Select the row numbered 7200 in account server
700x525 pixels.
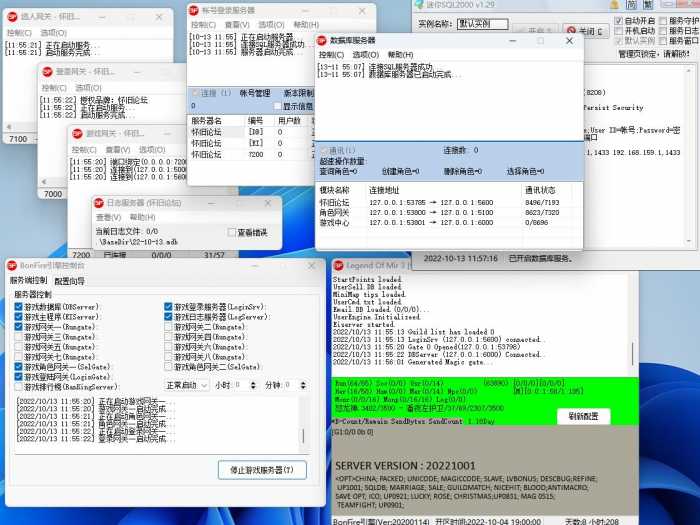coord(252,154)
